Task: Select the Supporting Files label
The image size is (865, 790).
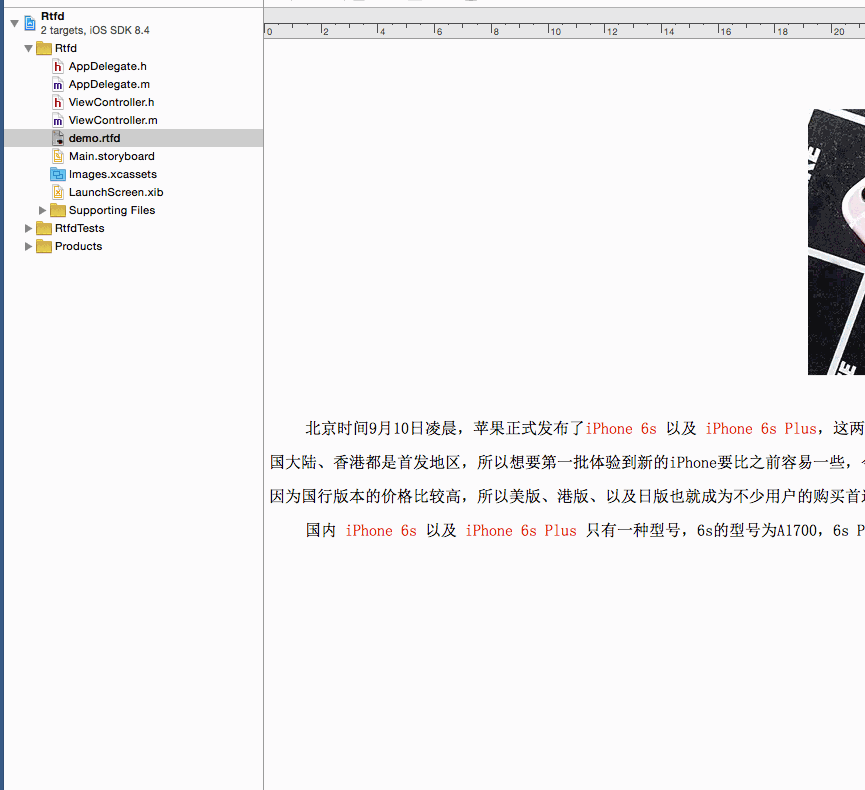Action: (x=112, y=210)
